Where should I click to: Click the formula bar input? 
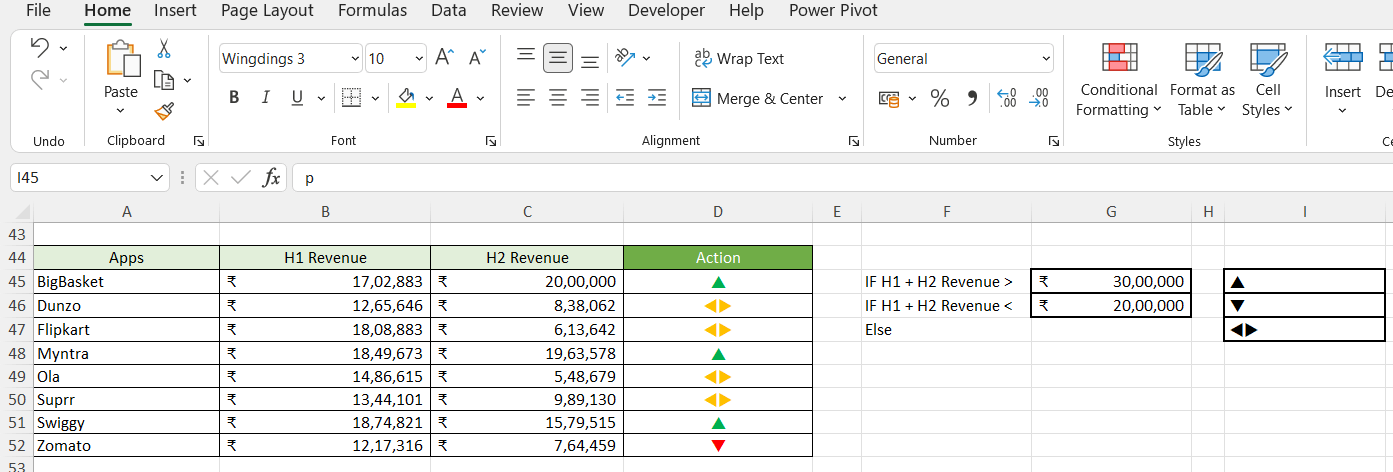pos(842,178)
